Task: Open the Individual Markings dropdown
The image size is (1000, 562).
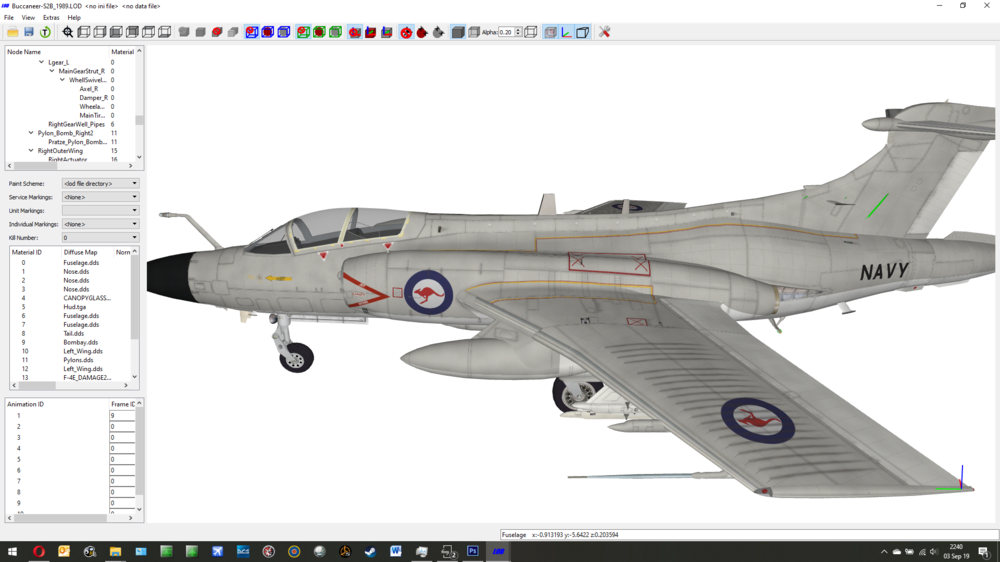Action: point(100,224)
